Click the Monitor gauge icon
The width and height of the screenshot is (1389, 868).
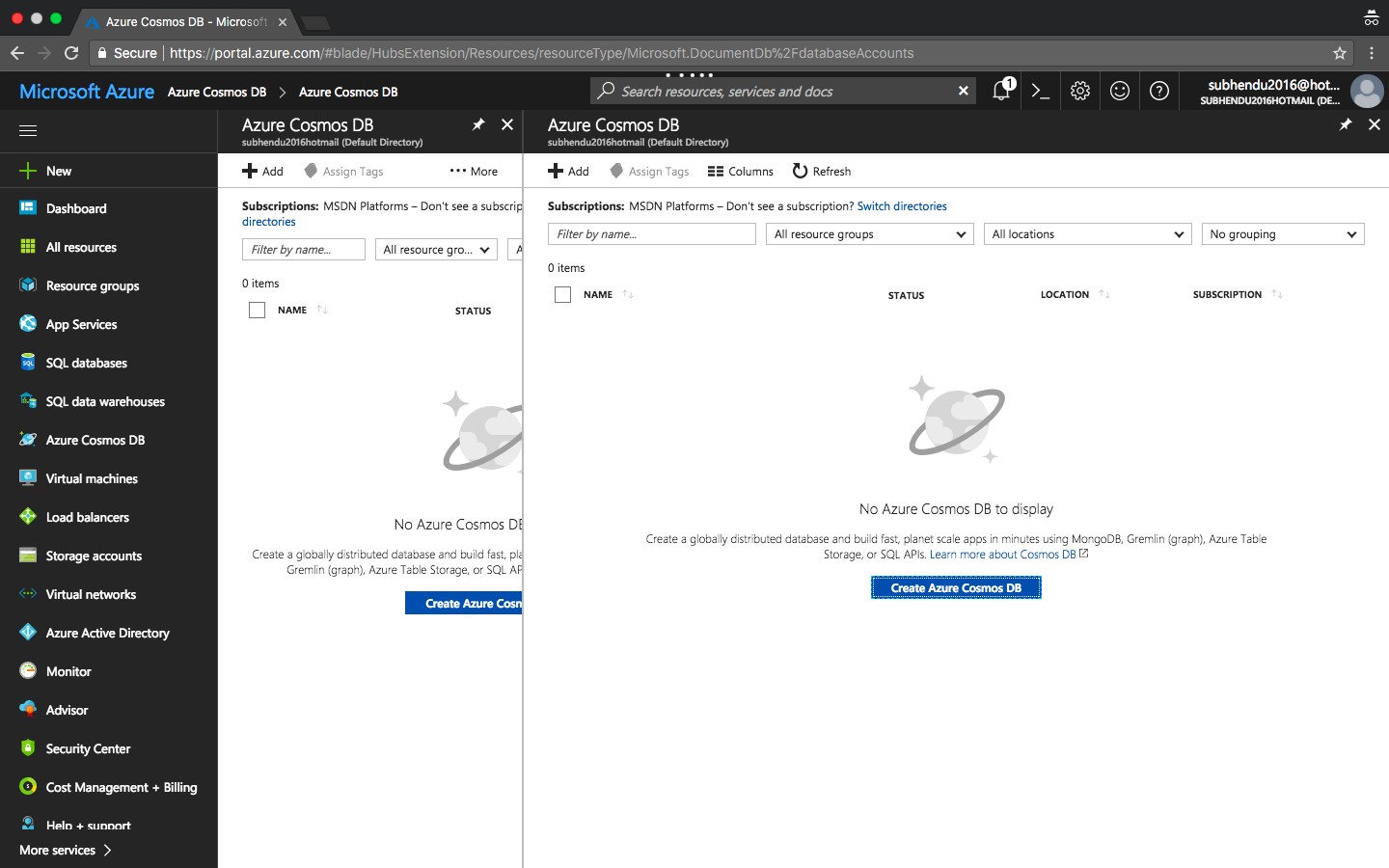tap(28, 671)
